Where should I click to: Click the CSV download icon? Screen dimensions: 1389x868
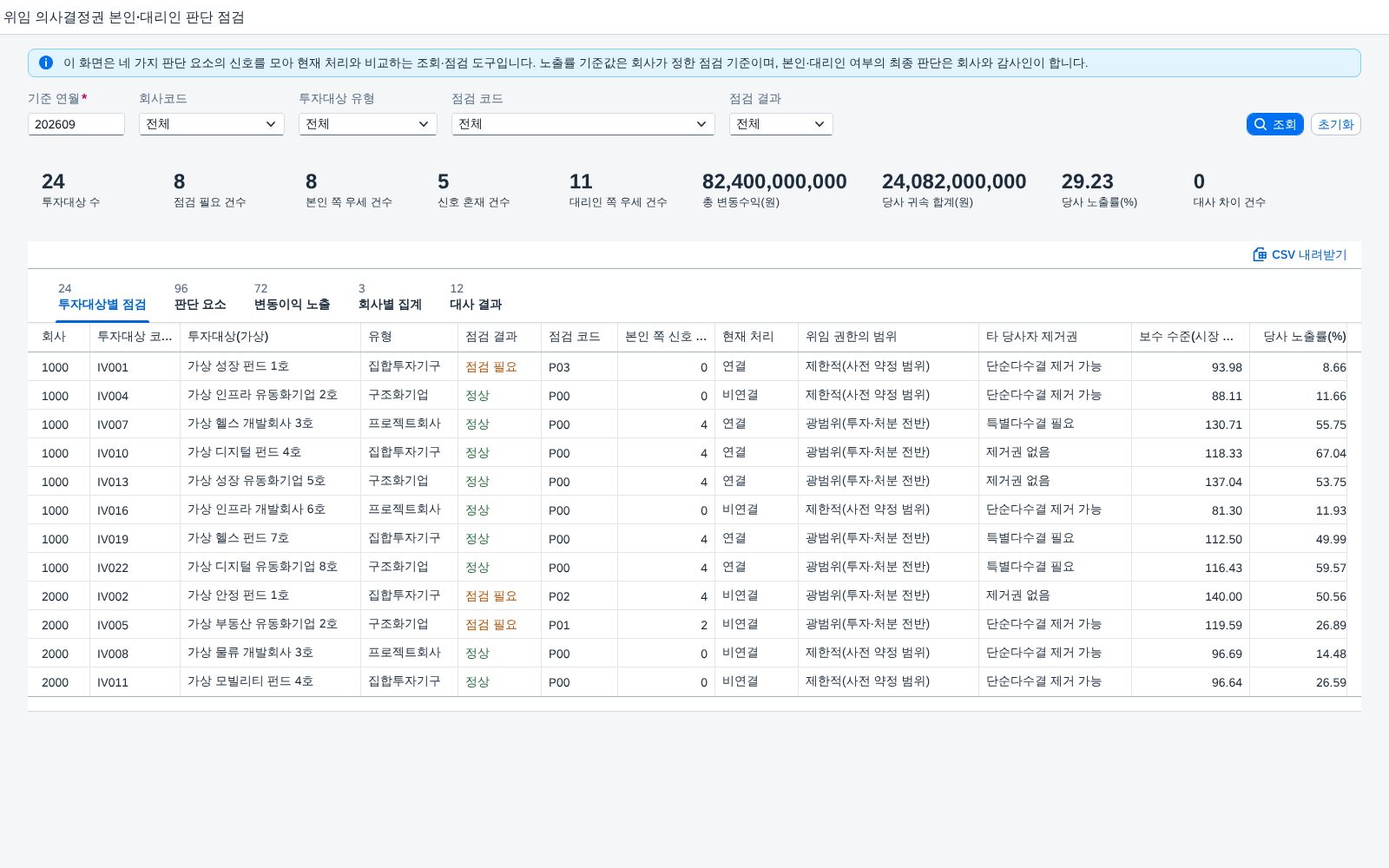[x=1260, y=254]
